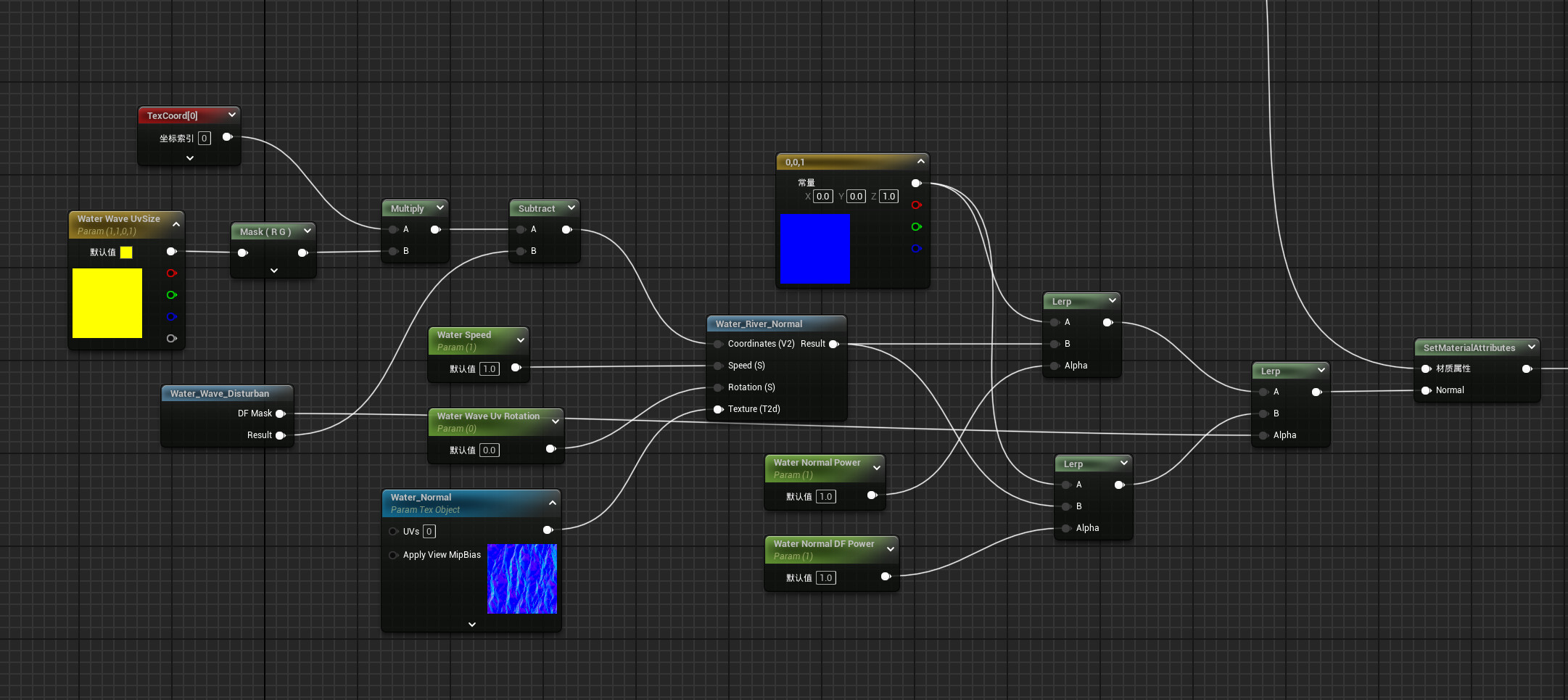The image size is (1568, 700).
Task: Click the green channel pin on Water Wave UvSize
Action: pos(172,295)
